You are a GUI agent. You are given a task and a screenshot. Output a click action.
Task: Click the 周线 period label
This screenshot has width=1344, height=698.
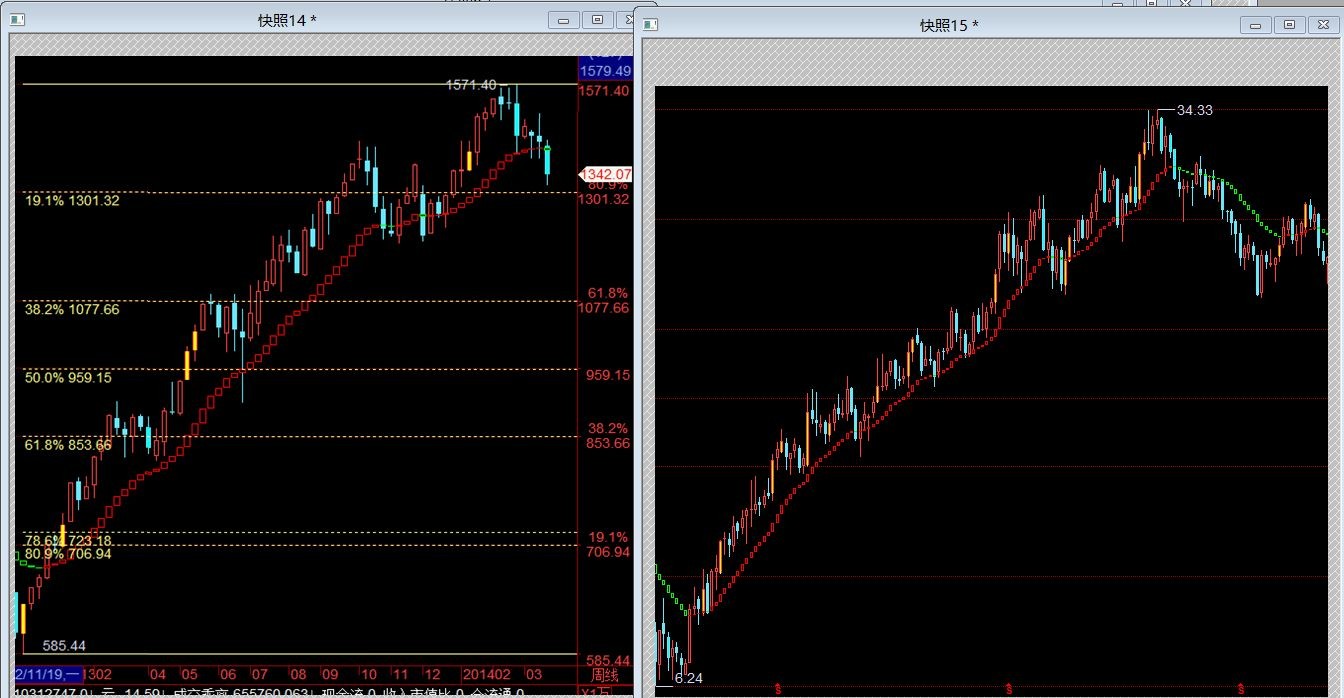tap(606, 675)
